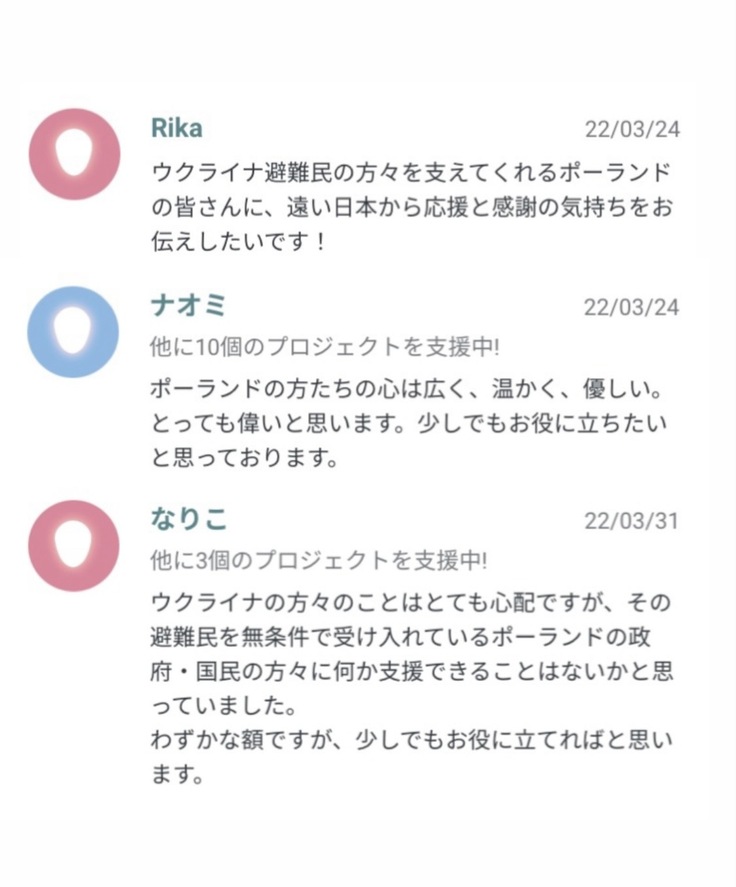Click なりこ's line starting ウクライナの方々のこと

pyautogui.click(x=410, y=603)
